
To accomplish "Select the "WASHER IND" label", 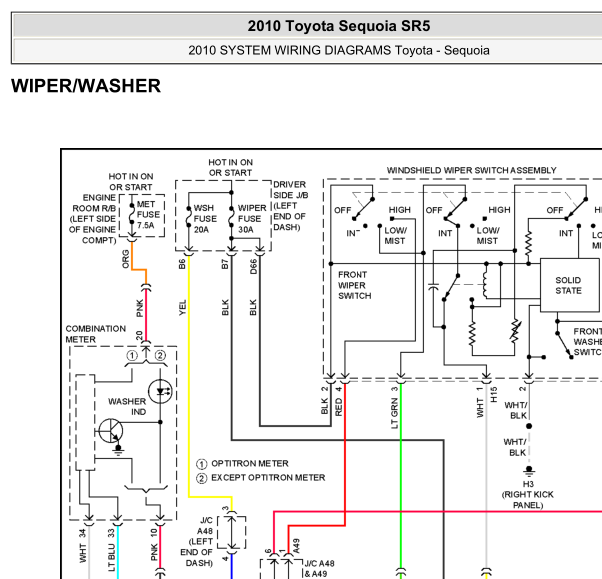I will click(x=127, y=407).
